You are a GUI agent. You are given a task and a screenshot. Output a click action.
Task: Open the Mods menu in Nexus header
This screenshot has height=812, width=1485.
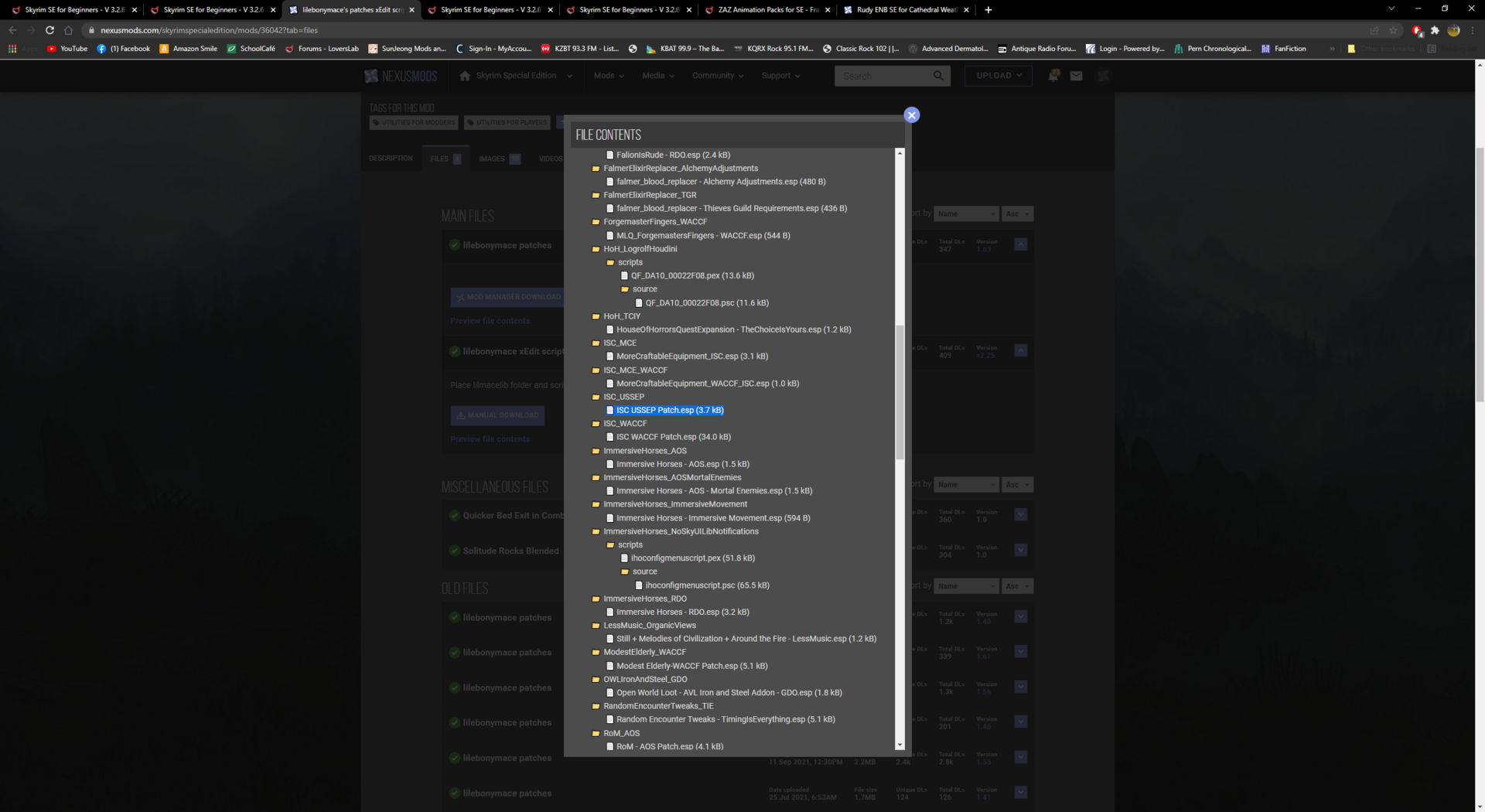coord(609,76)
